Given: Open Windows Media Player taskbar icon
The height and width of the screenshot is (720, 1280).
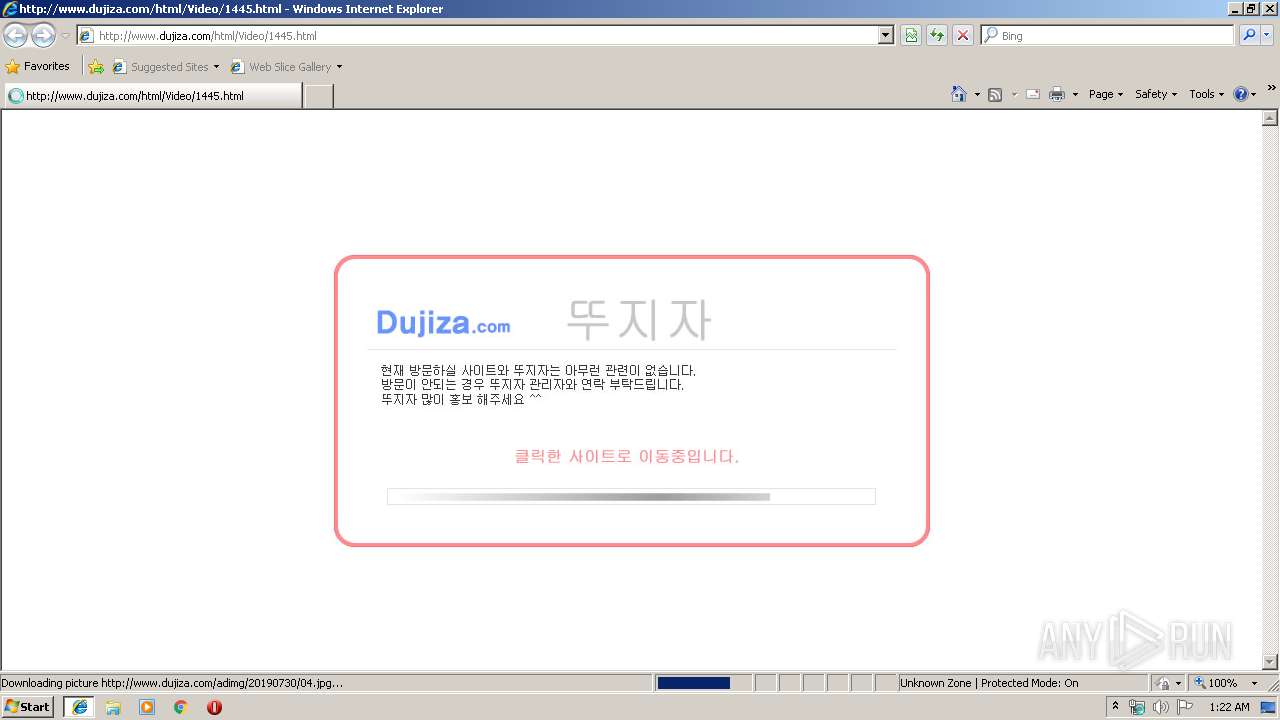Looking at the screenshot, I should [x=147, y=707].
